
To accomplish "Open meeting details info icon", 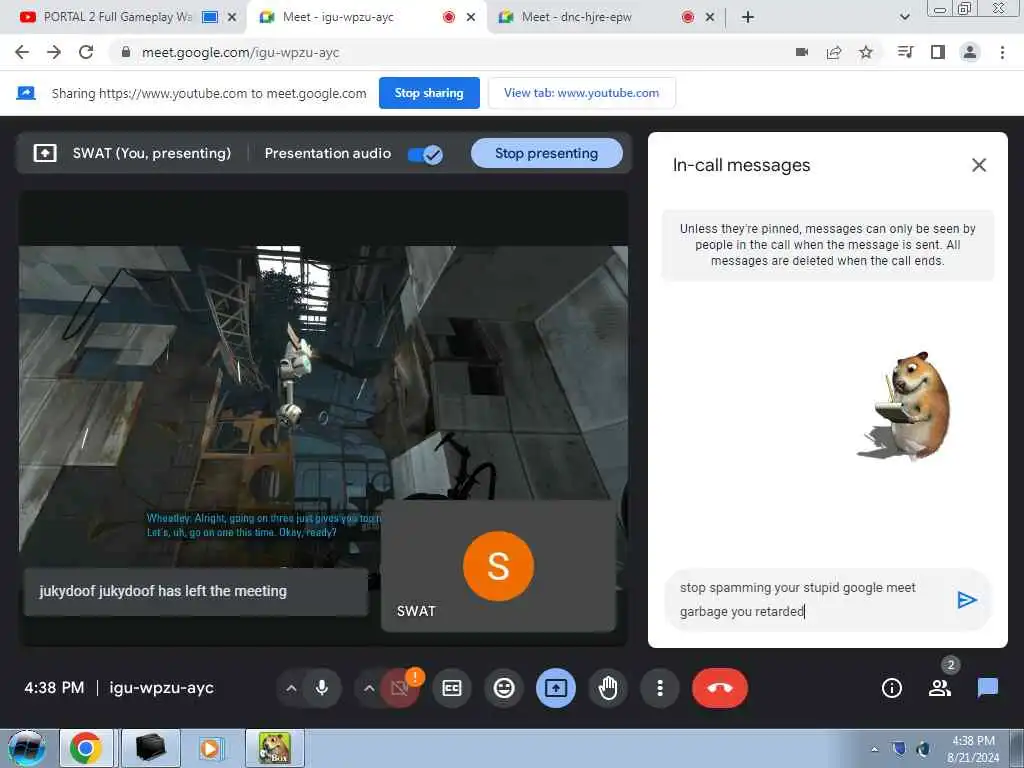I will click(891, 688).
